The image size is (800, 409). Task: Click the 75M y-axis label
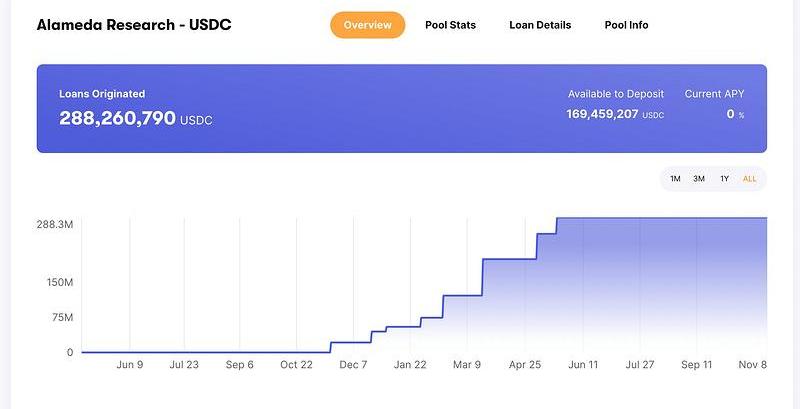62,317
